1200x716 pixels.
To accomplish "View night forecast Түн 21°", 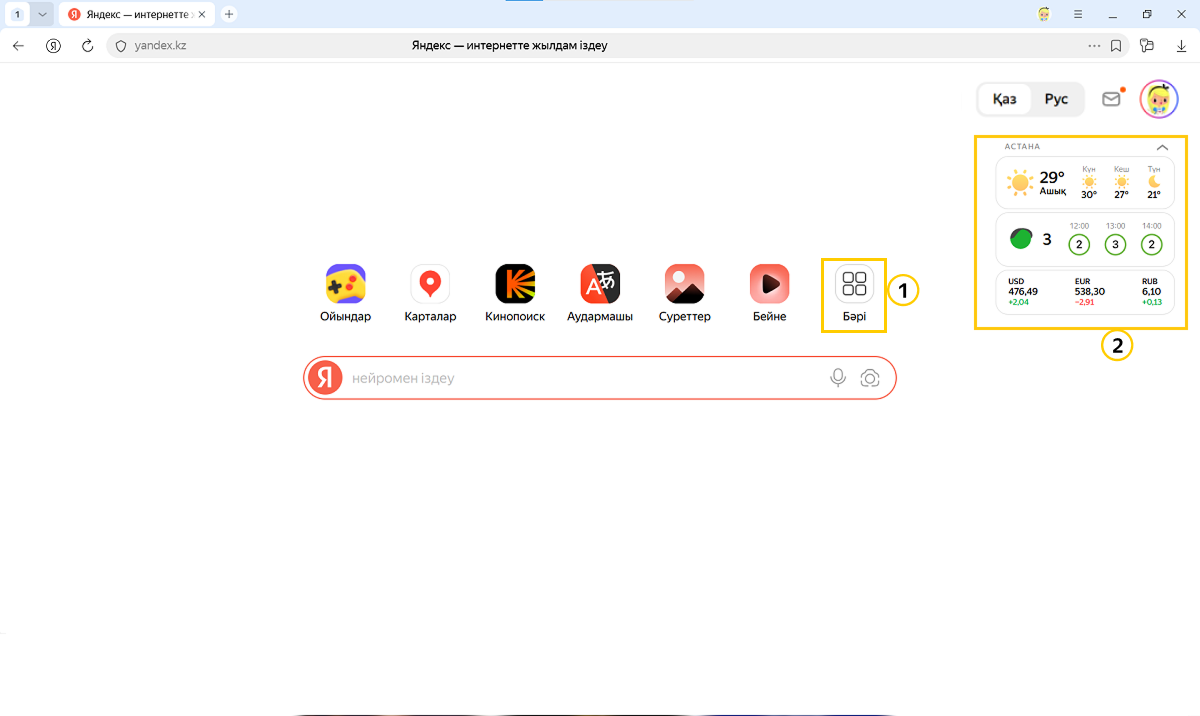I will (1154, 182).
